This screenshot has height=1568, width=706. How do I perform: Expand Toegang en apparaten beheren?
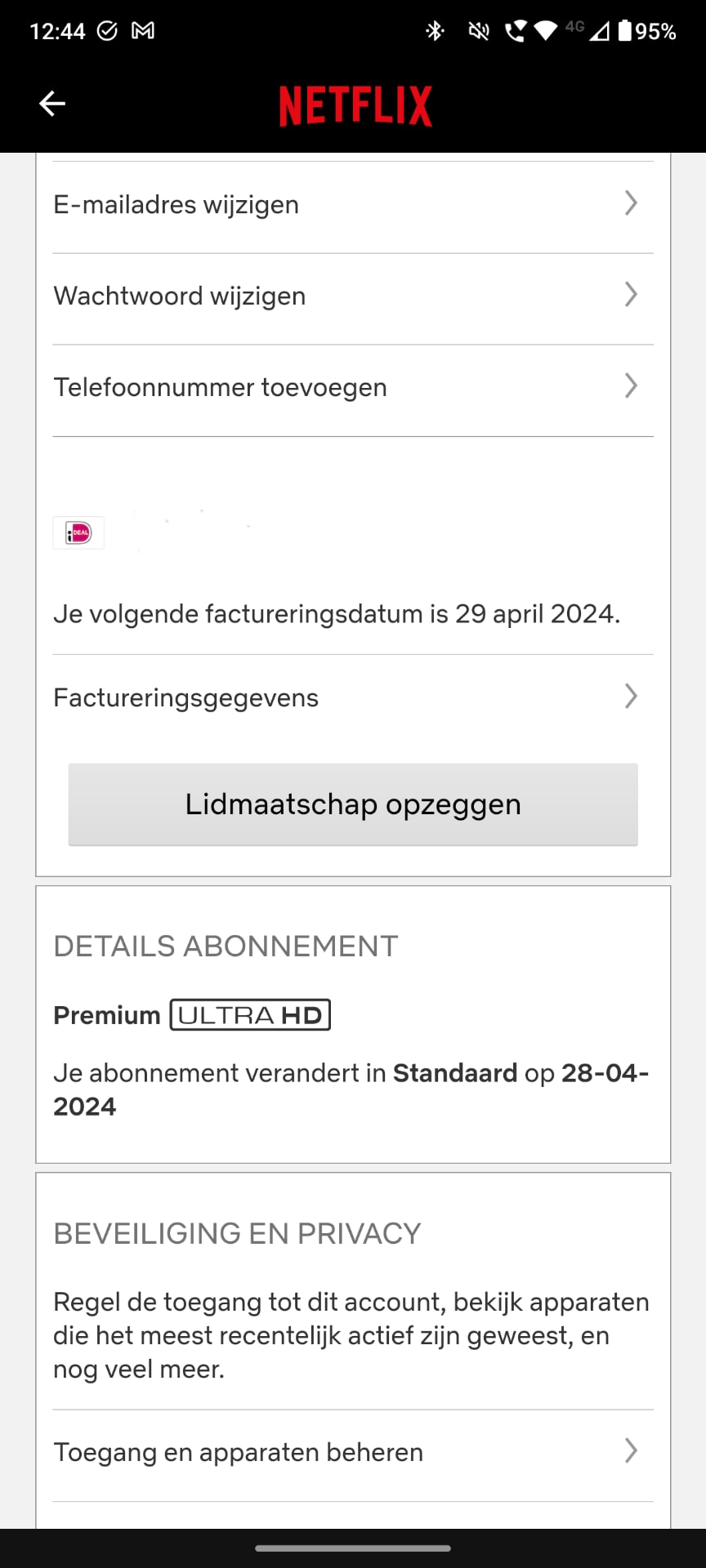630,1452
